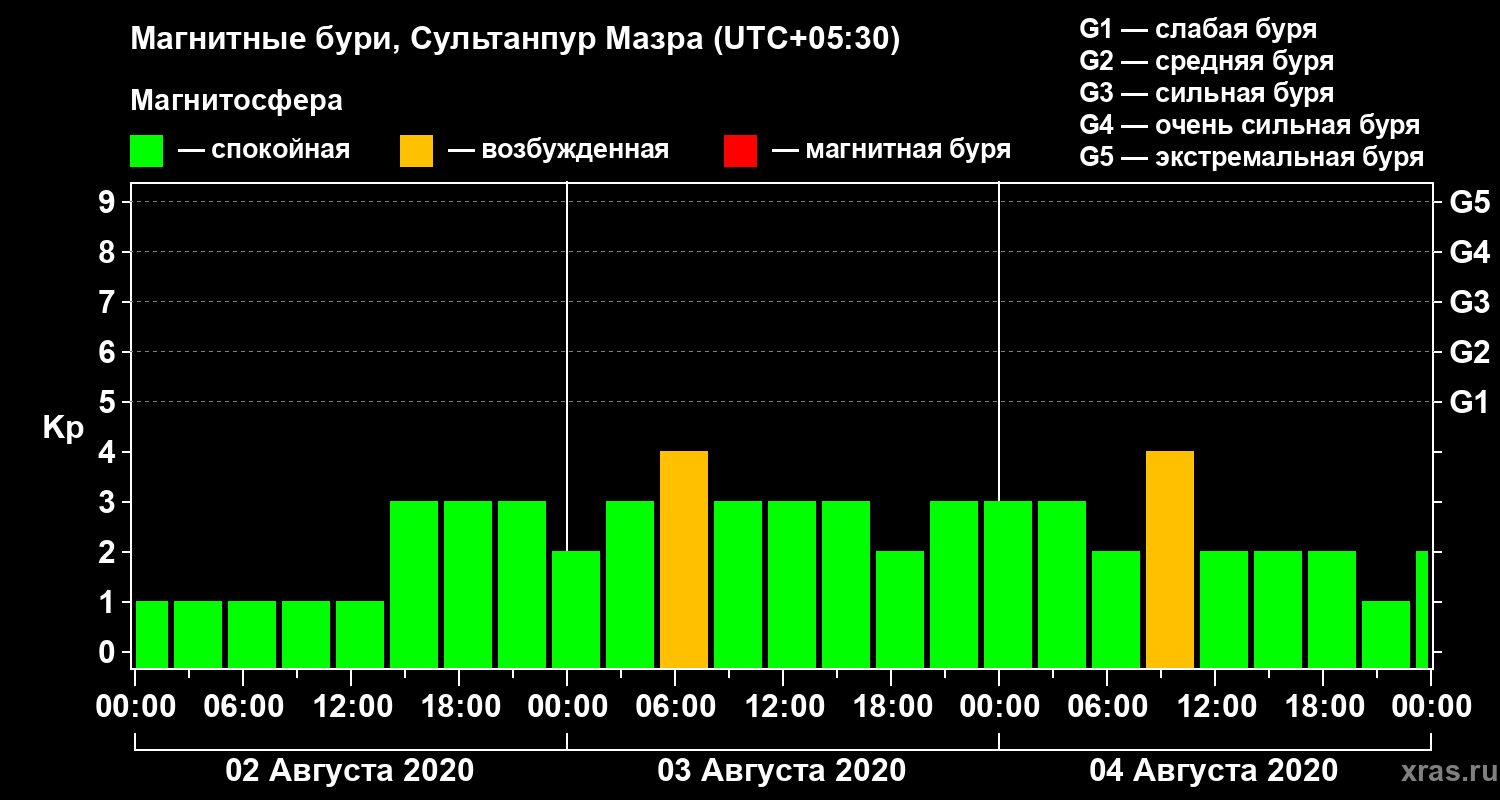This screenshot has height=800, width=1500.
Task: Click the orange 'возбужденная' legend swatch
Action: [416, 151]
